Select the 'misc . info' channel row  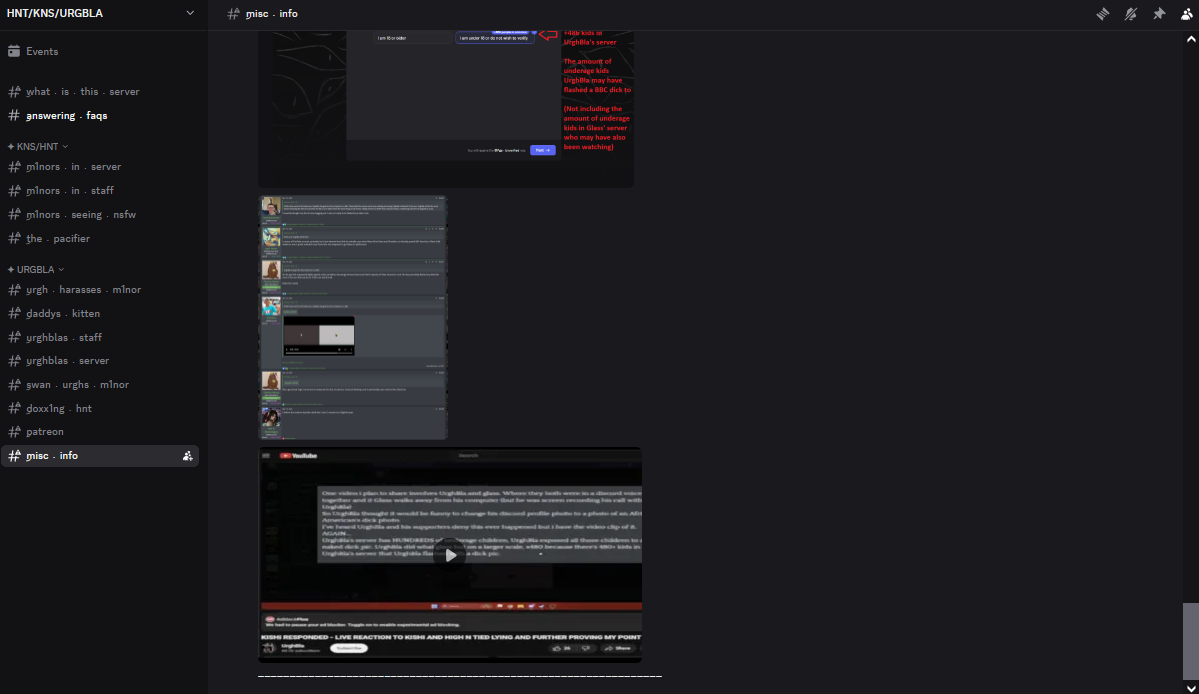click(x=100, y=456)
